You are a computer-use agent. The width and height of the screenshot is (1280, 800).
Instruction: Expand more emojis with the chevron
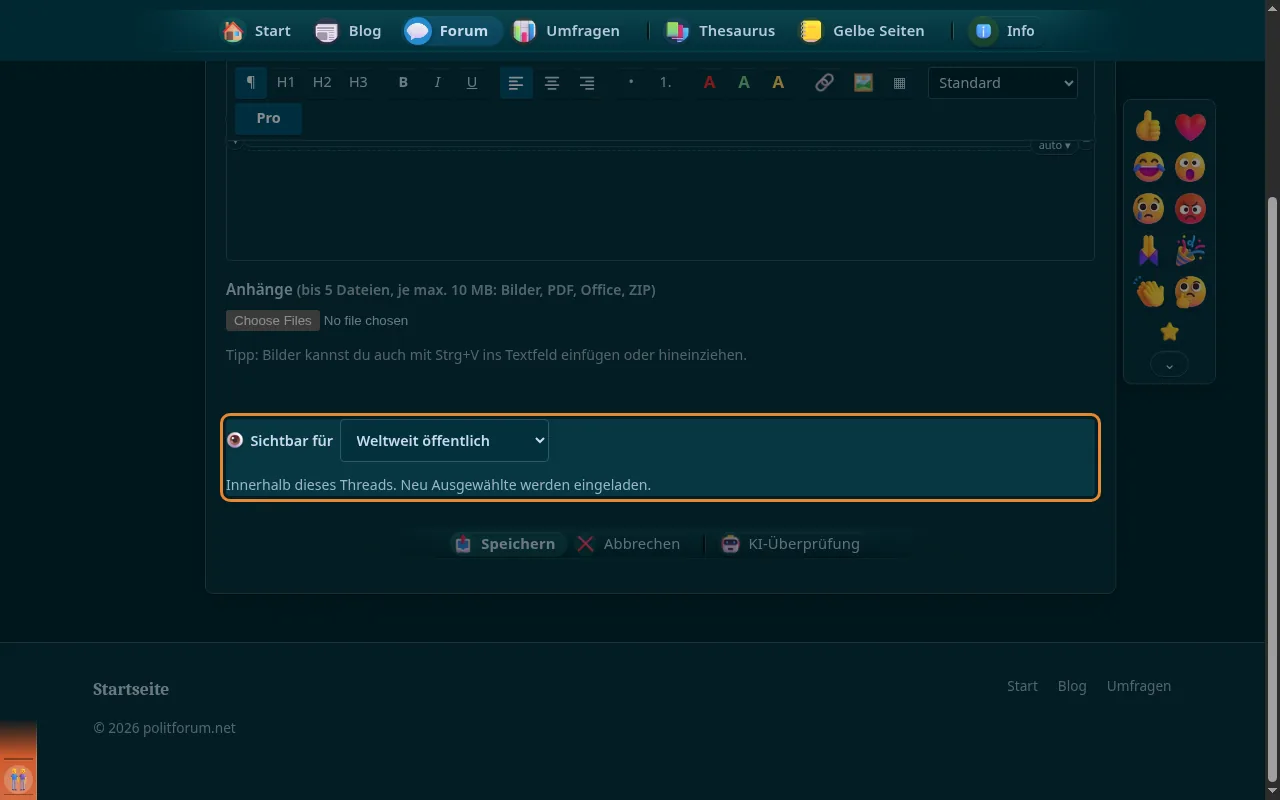1169,366
